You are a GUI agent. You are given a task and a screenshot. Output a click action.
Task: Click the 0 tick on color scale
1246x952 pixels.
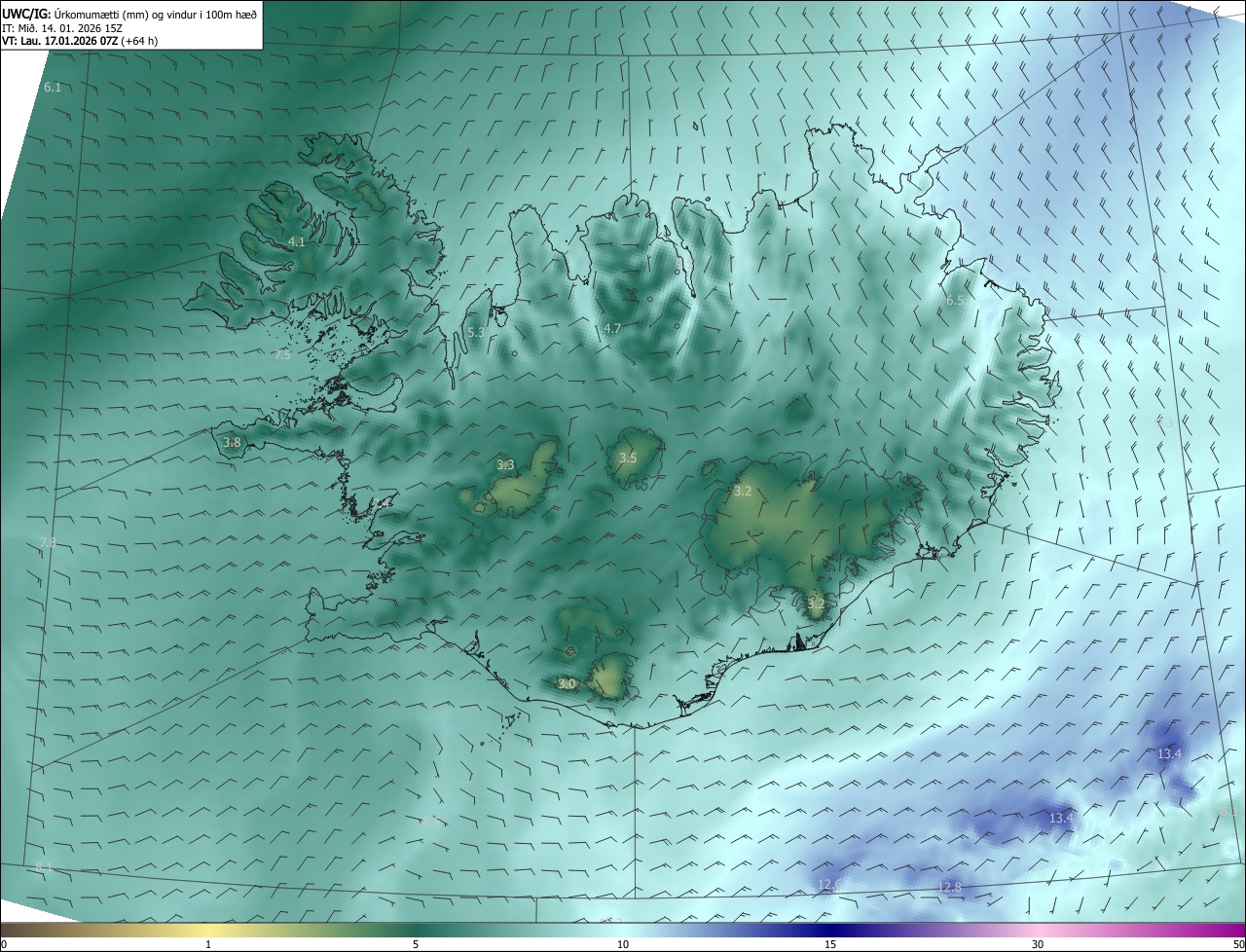tap(4, 944)
